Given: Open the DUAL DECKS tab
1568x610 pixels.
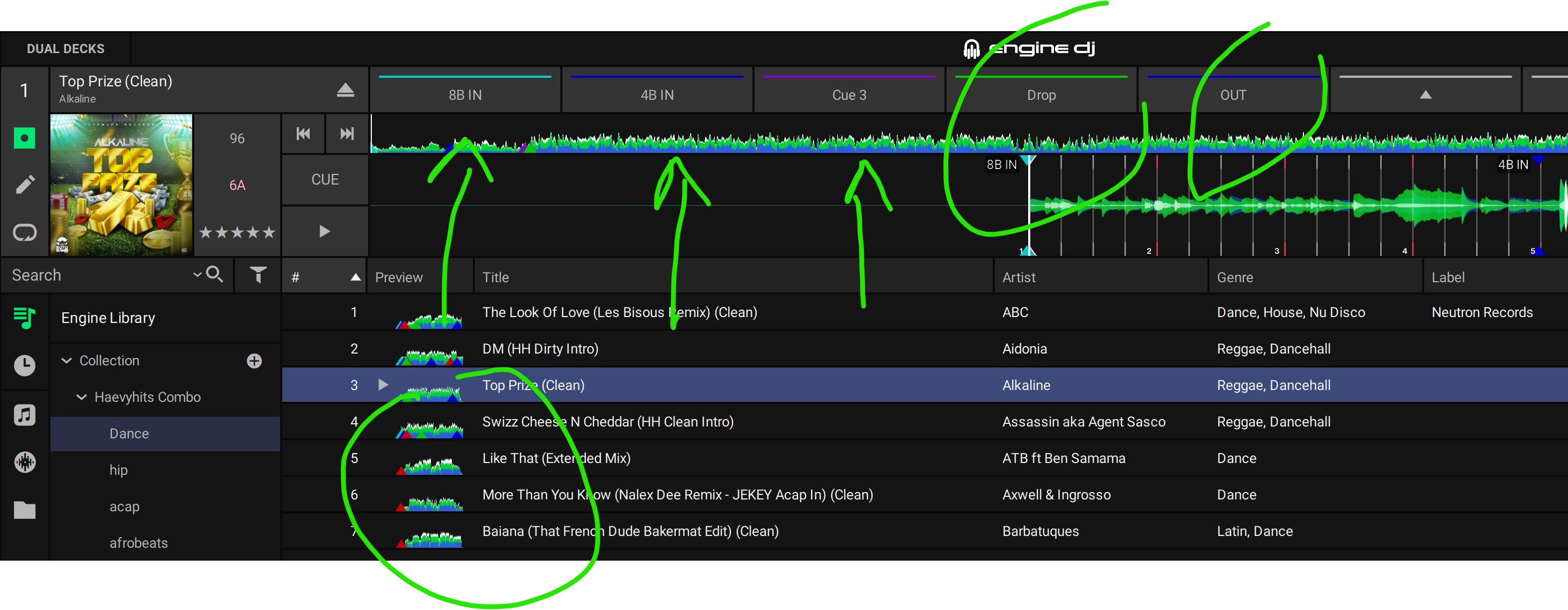Looking at the screenshot, I should [65, 49].
